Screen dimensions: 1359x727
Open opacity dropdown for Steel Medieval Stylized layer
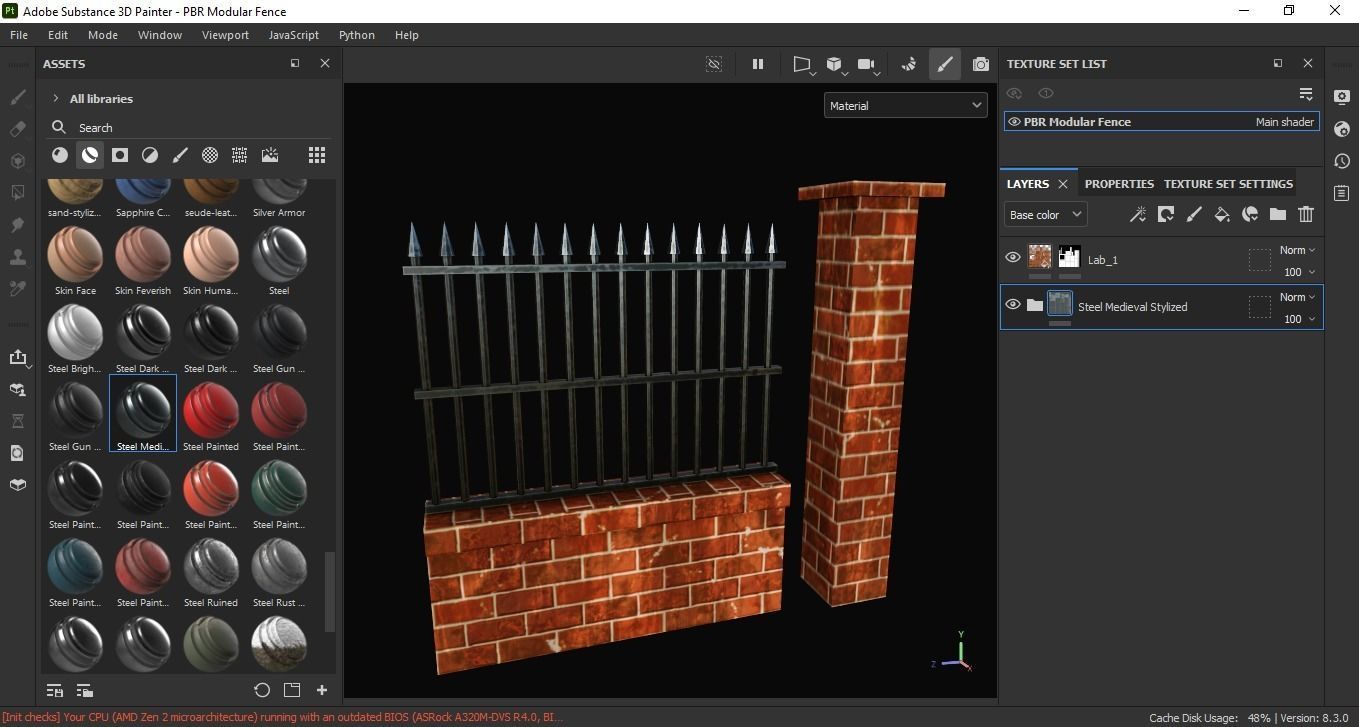tap(1299, 319)
